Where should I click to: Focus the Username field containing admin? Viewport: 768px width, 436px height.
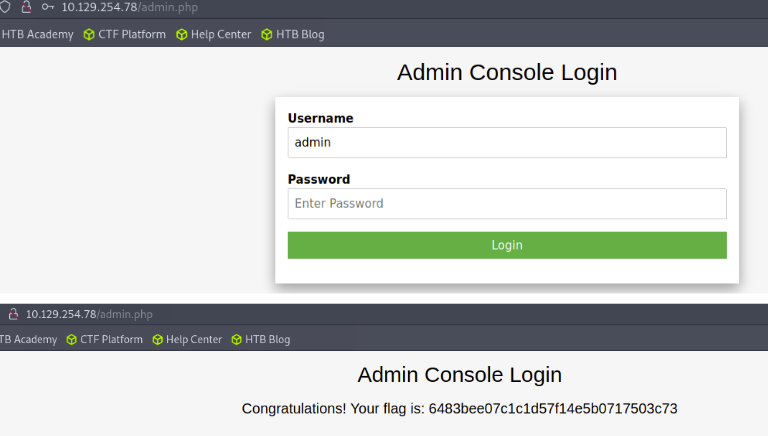pos(507,143)
